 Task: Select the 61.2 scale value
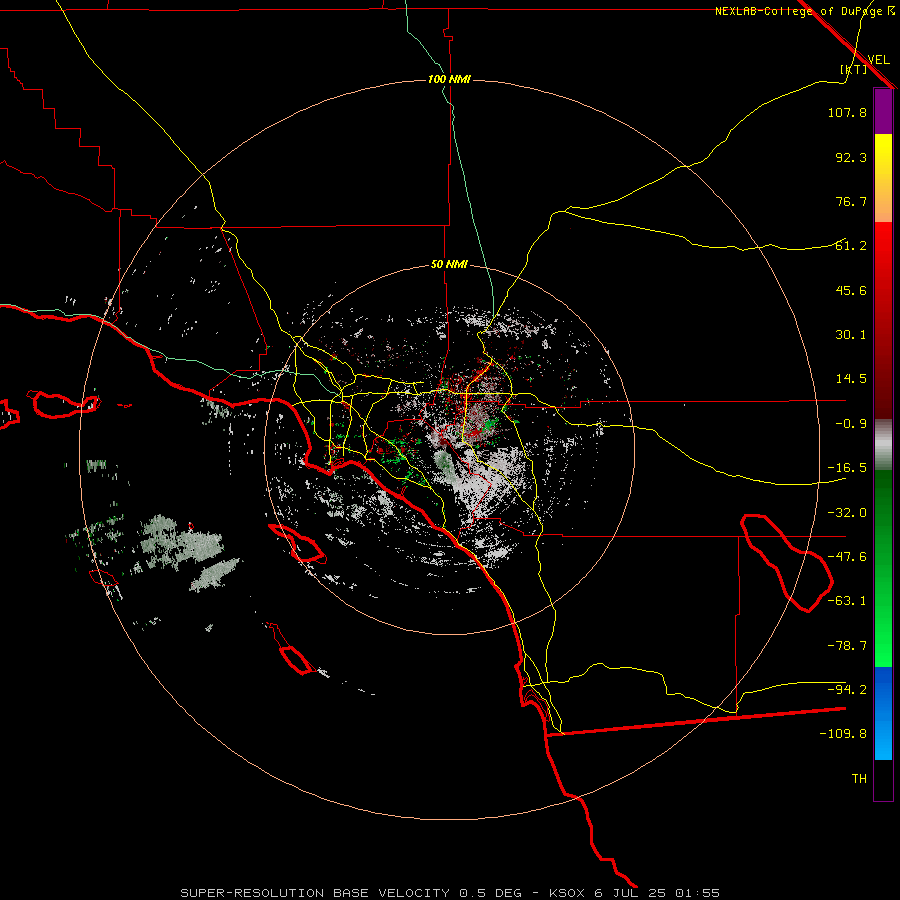851,246
